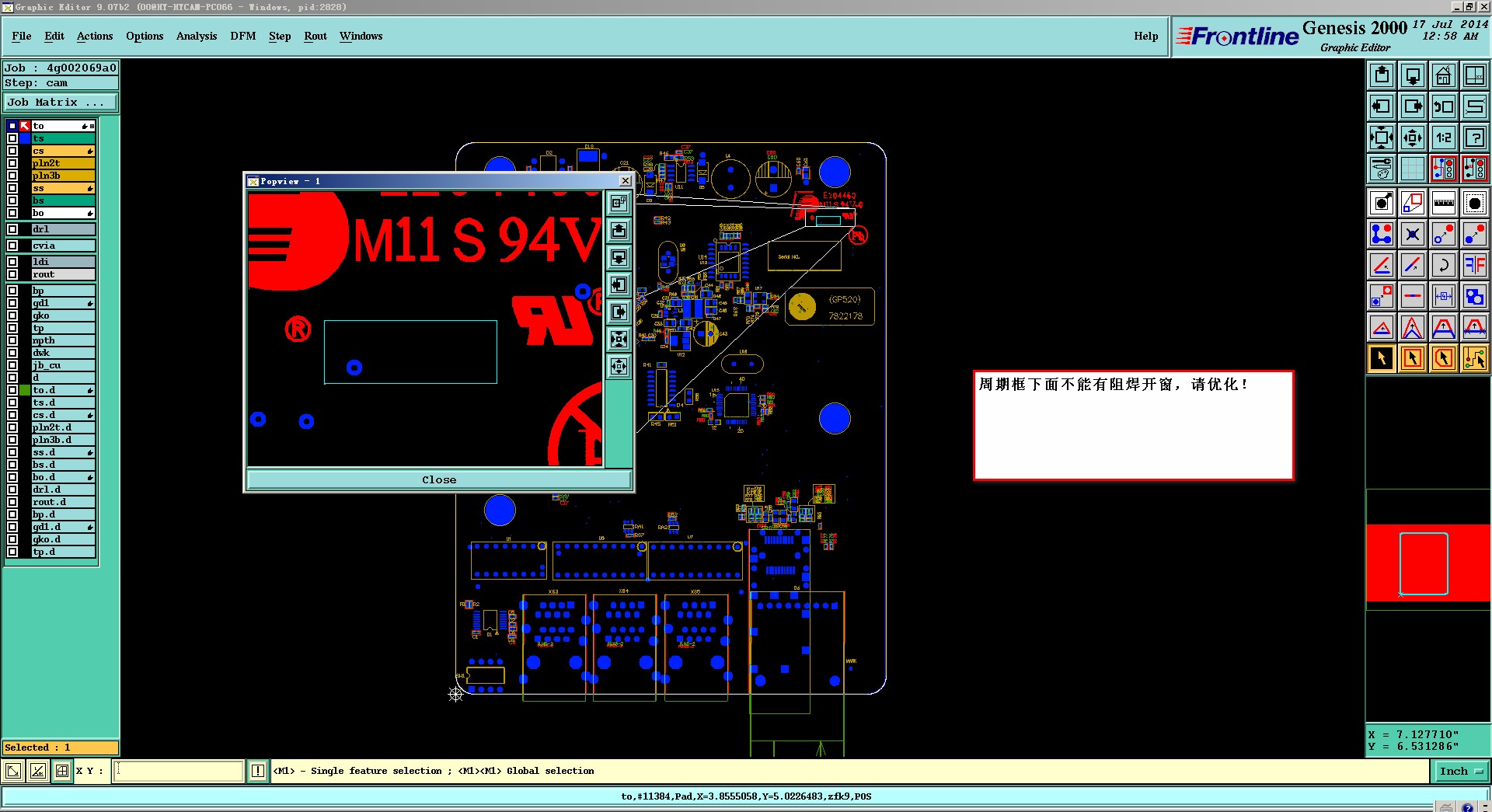Viewport: 1492px width, 812px height.
Task: Select the measure ruler tool
Action: click(x=1444, y=204)
